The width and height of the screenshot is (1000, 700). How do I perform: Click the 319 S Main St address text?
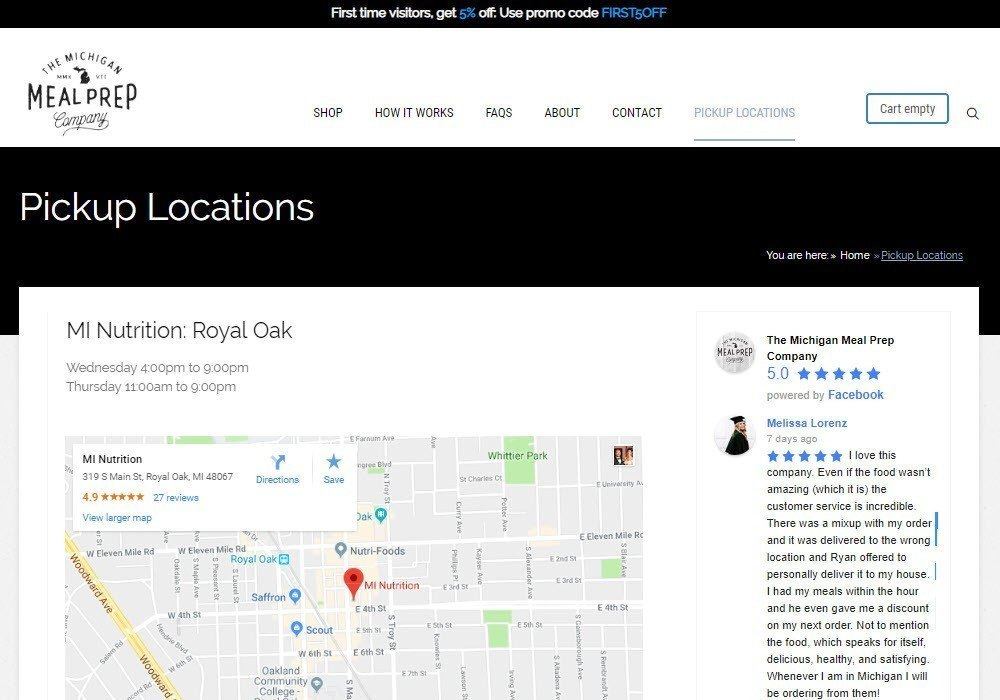(x=158, y=477)
